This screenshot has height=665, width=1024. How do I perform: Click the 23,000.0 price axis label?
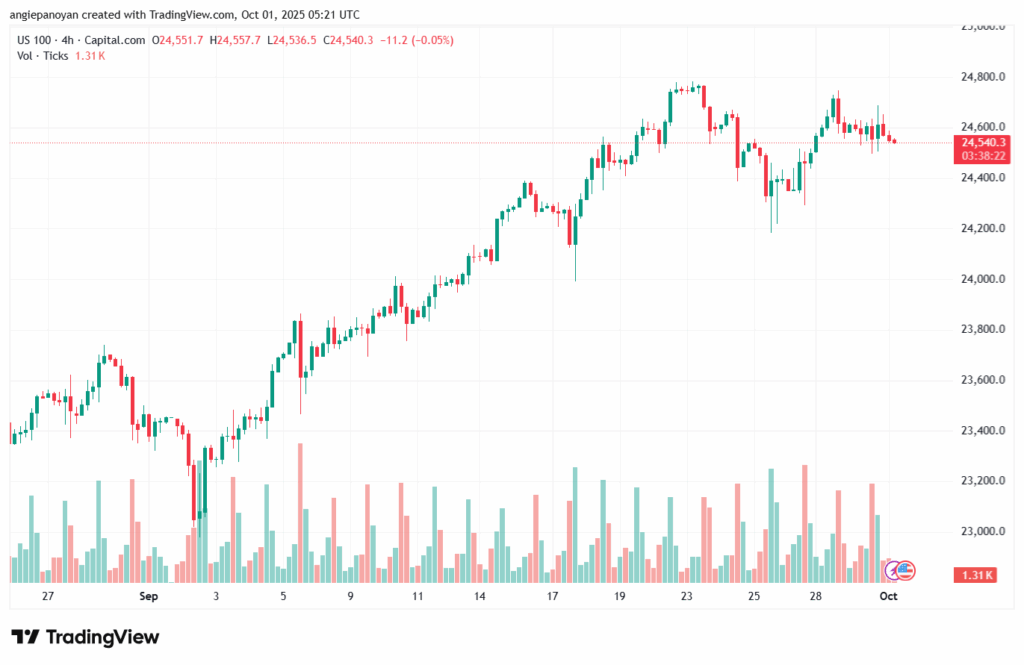978,531
